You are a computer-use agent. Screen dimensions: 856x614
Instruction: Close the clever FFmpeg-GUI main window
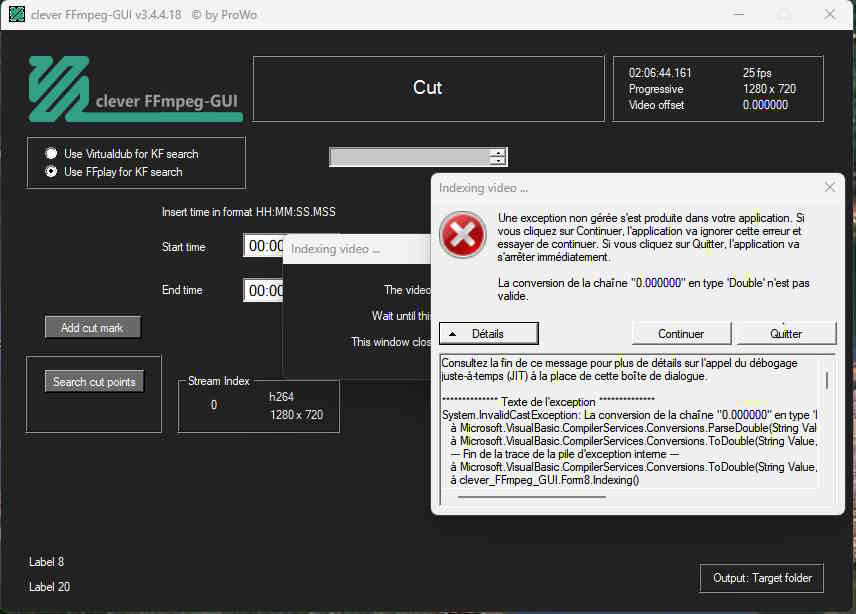pos(830,14)
